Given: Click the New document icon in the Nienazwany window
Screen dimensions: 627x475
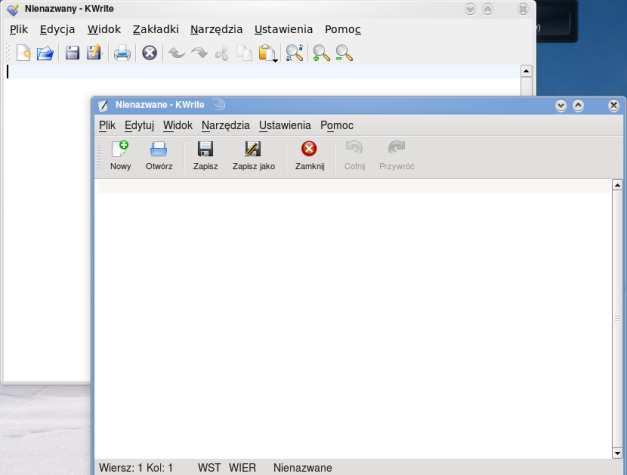Looking at the screenshot, I should (x=23, y=53).
